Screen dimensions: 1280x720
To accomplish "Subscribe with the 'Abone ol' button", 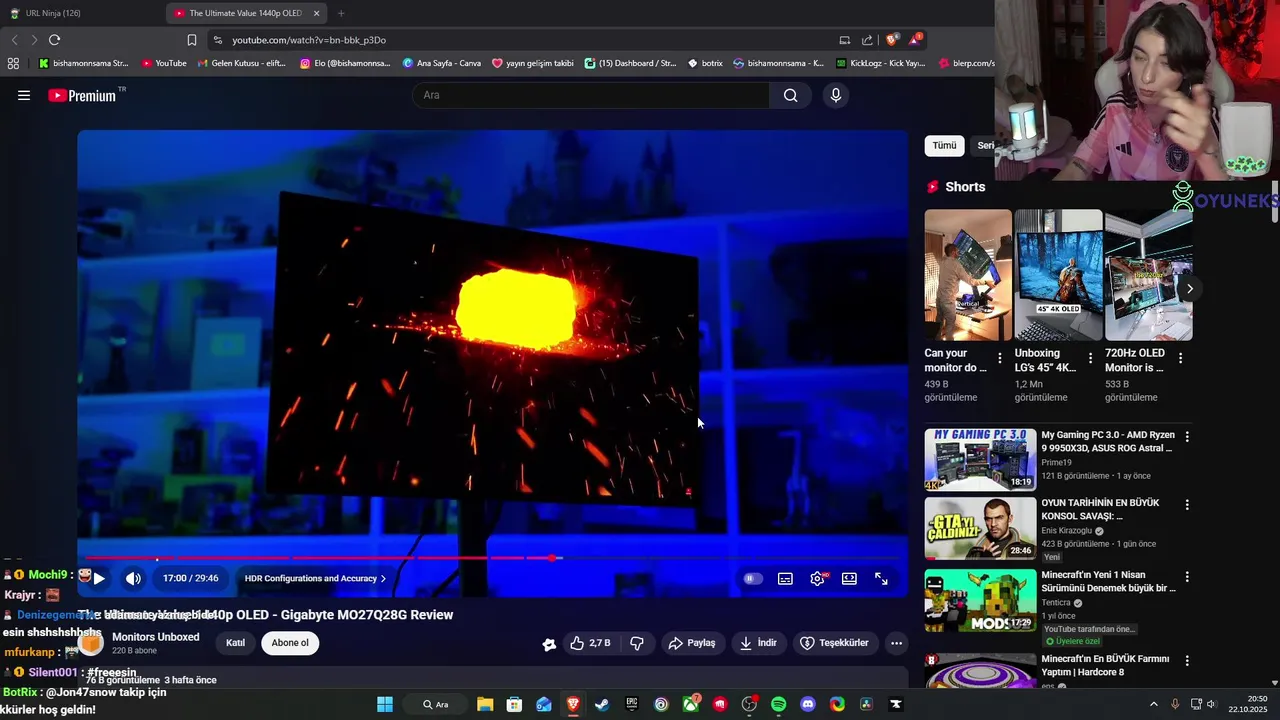I will (290, 643).
